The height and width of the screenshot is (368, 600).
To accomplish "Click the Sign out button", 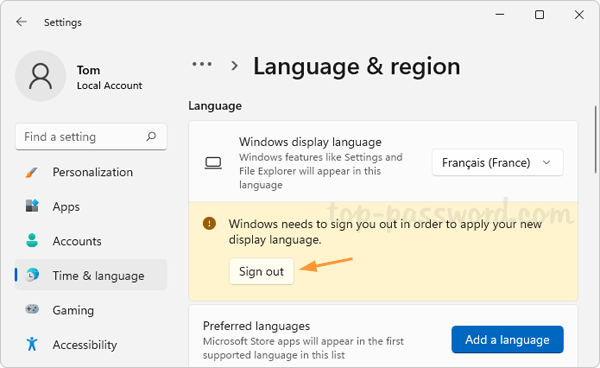I will [261, 271].
